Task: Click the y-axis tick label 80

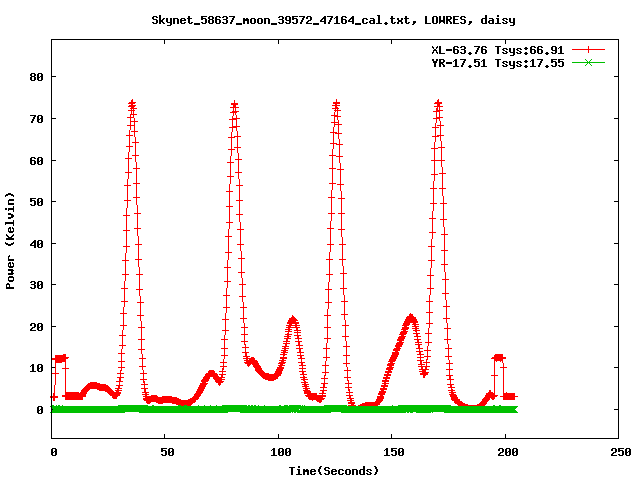Action: pyautogui.click(x=36, y=77)
